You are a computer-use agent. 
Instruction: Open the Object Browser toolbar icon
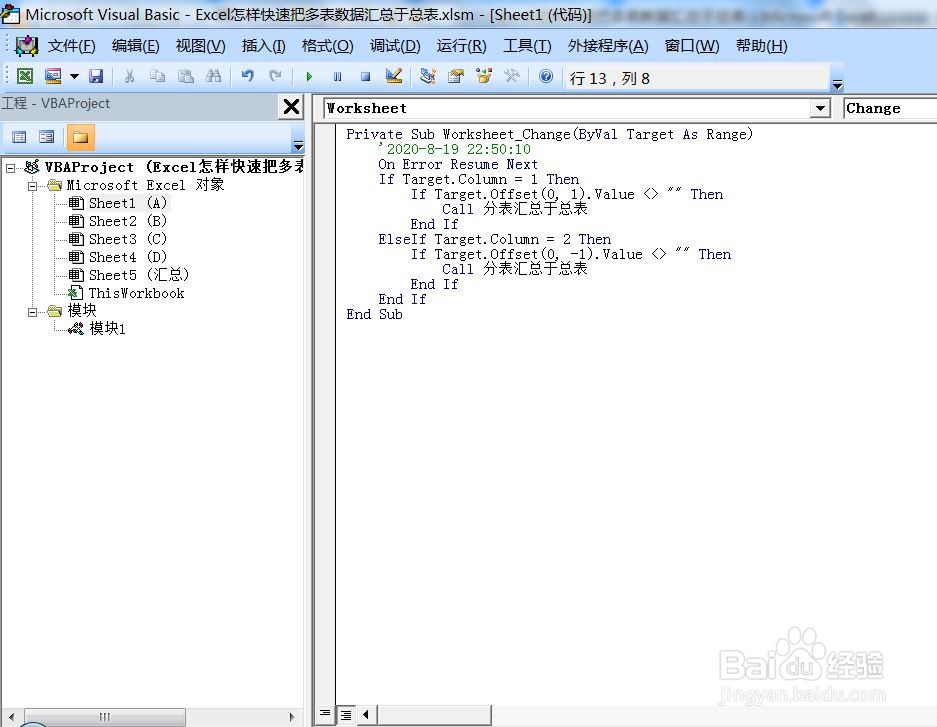click(x=484, y=76)
